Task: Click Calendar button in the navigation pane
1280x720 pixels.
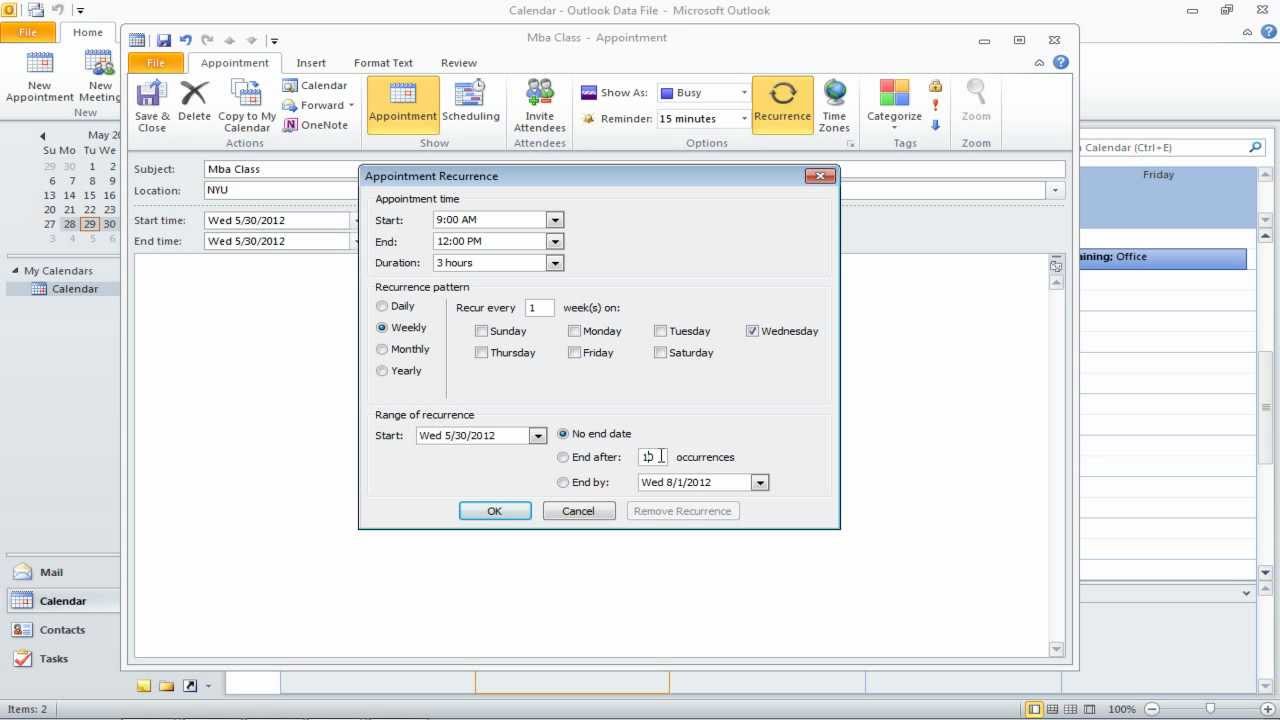Action: point(62,601)
